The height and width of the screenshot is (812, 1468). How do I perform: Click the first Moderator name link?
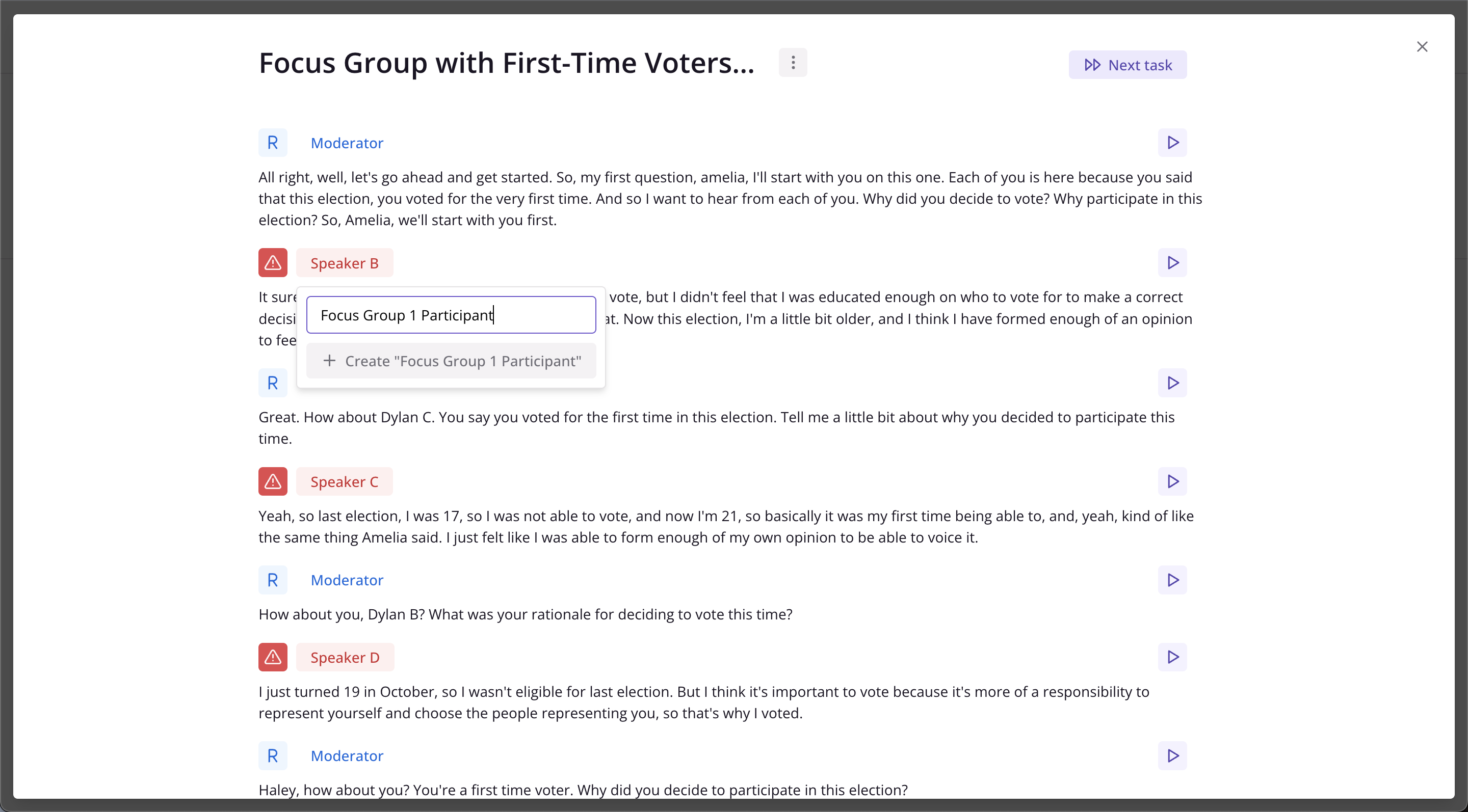(x=347, y=143)
